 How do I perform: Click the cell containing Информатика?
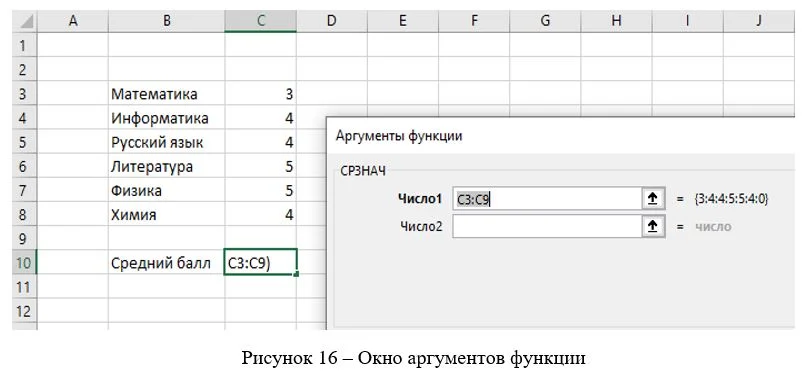coord(166,118)
